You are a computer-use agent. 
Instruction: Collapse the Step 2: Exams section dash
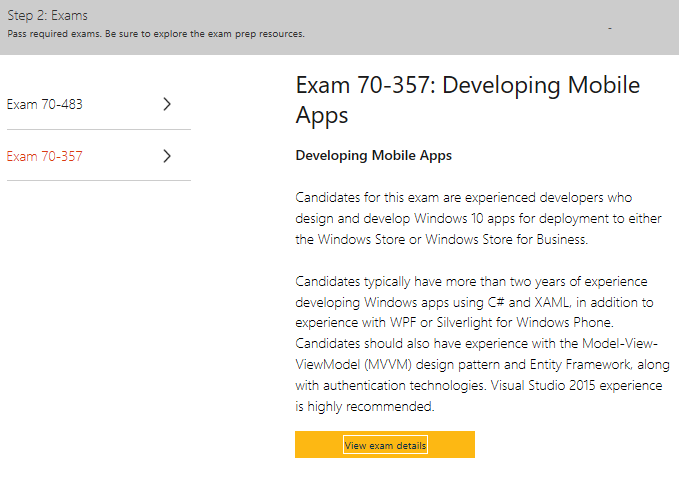click(610, 28)
